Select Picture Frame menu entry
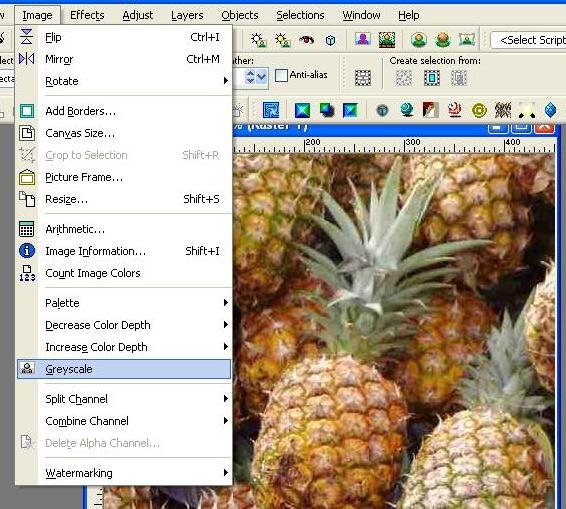 [x=123, y=177]
